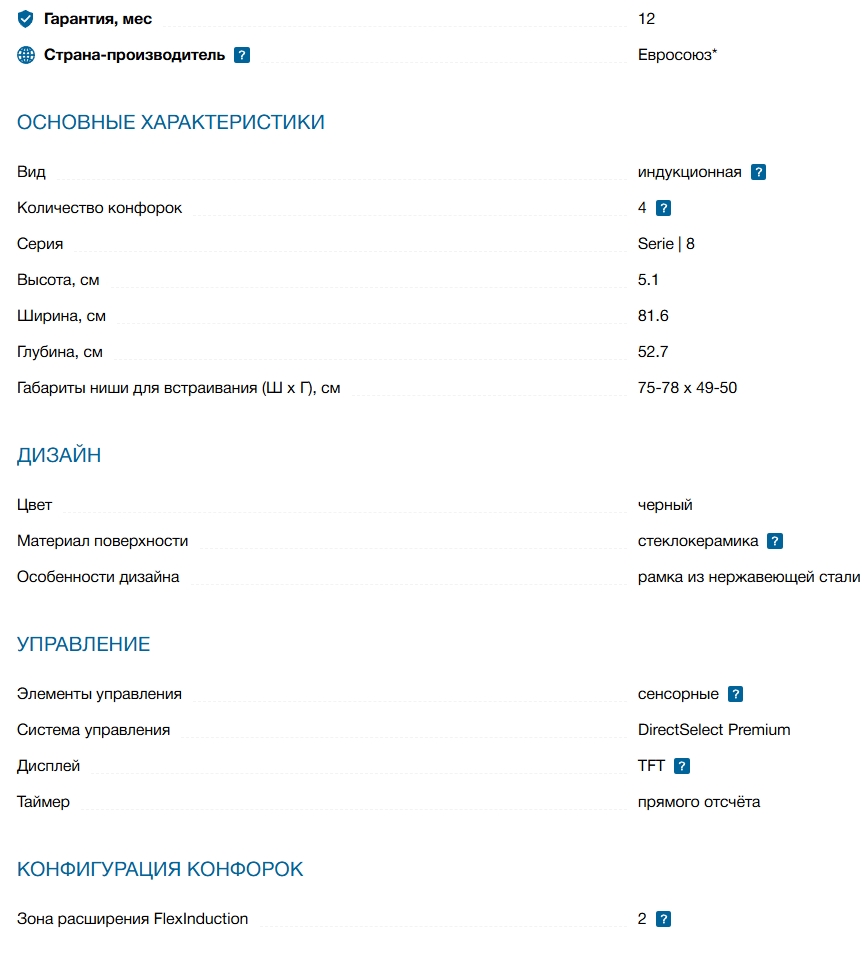Viewport: 866px width, 953px height.
Task: Open the help icon next to сенсорные
Action: point(736,694)
